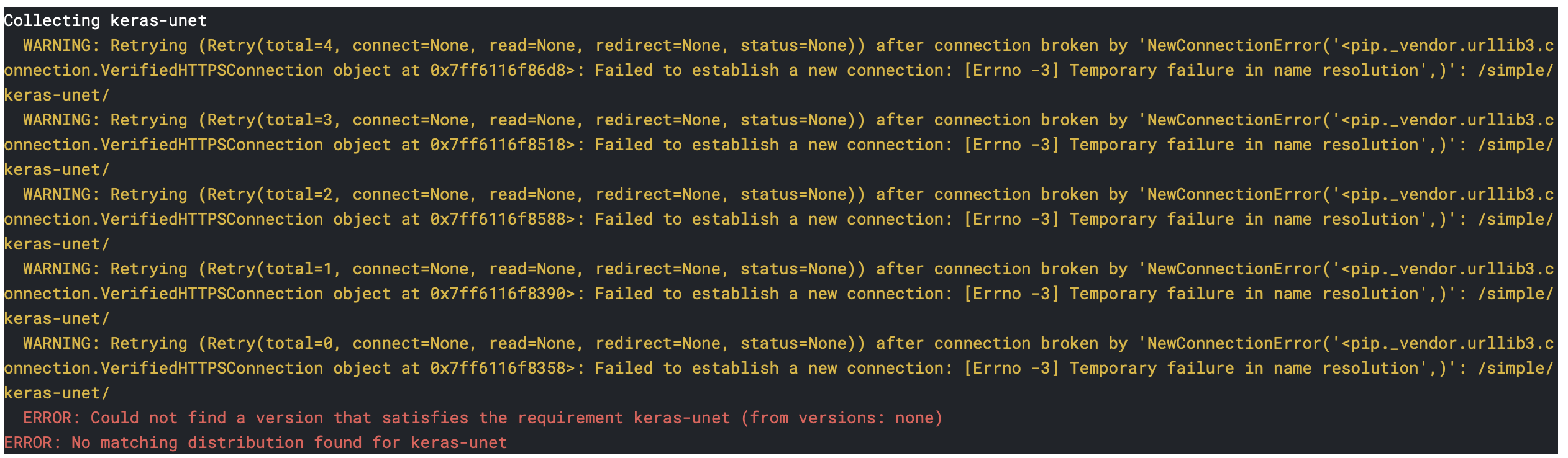1568x458 pixels.
Task: Click the 'total=3' retry text
Action: 299,120
